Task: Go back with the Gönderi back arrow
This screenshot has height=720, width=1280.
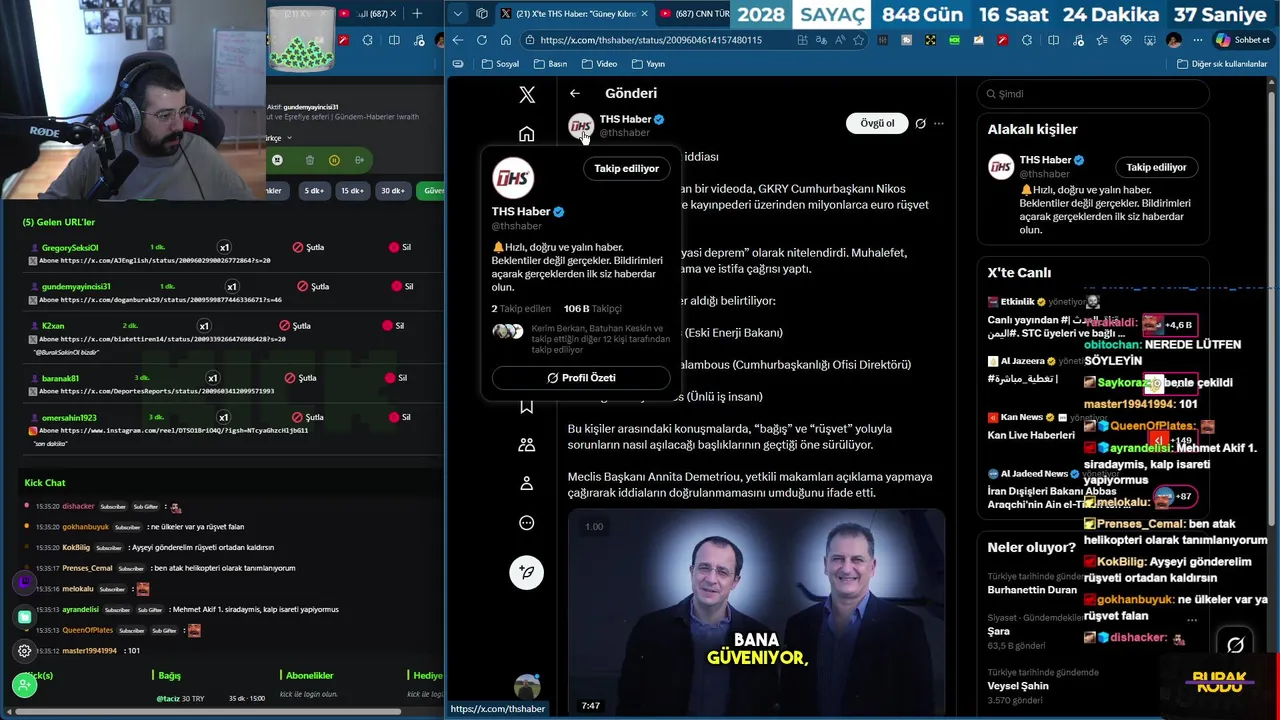Action: pos(575,93)
